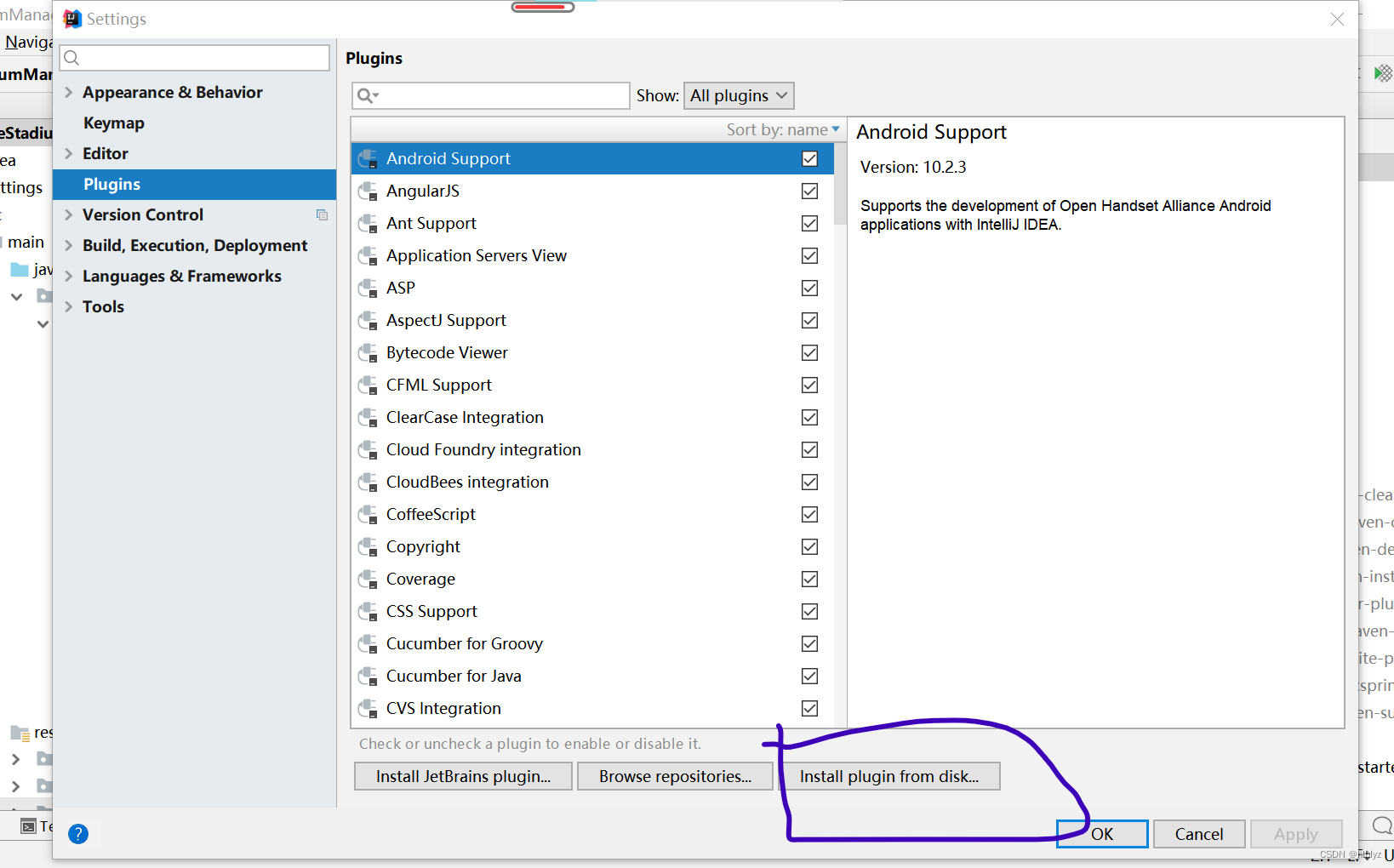
Task: Select the Copyright plugin row
Action: (592, 546)
